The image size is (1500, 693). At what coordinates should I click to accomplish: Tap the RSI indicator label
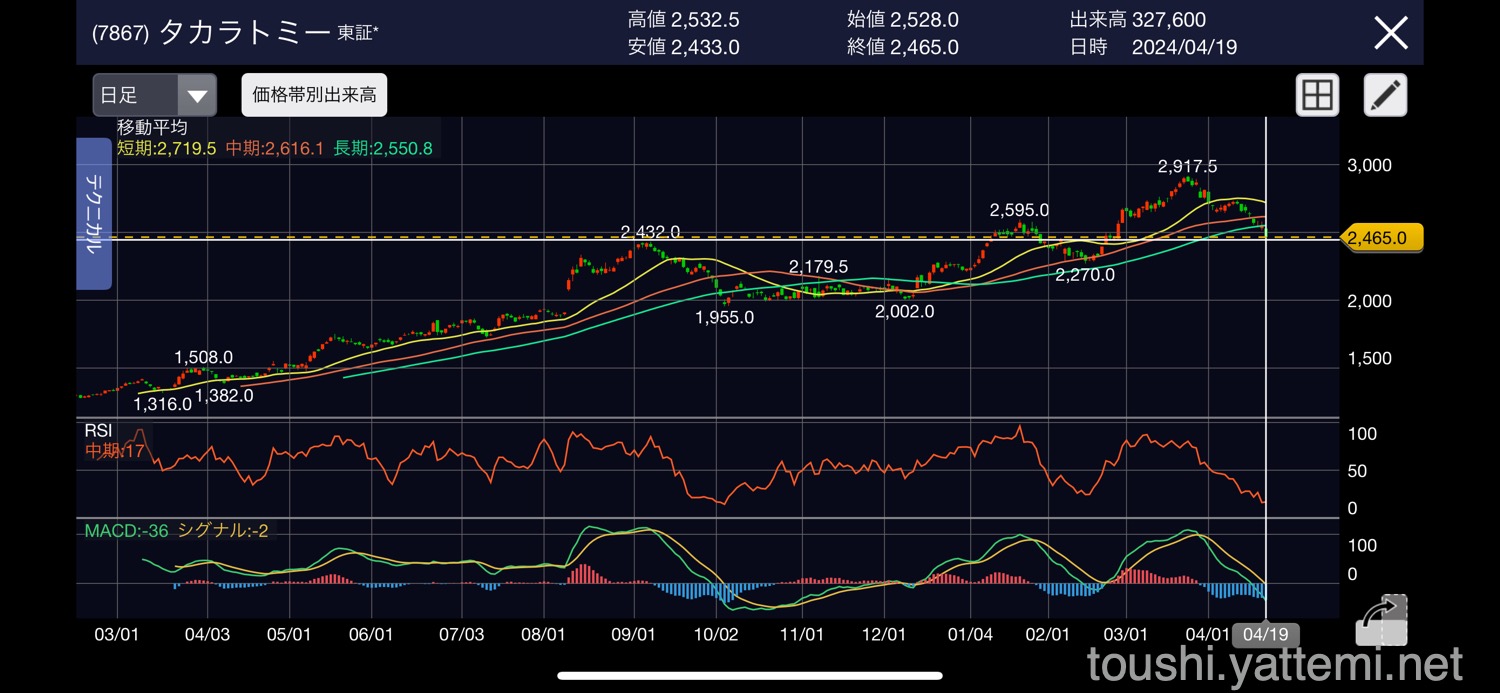pyautogui.click(x=99, y=431)
